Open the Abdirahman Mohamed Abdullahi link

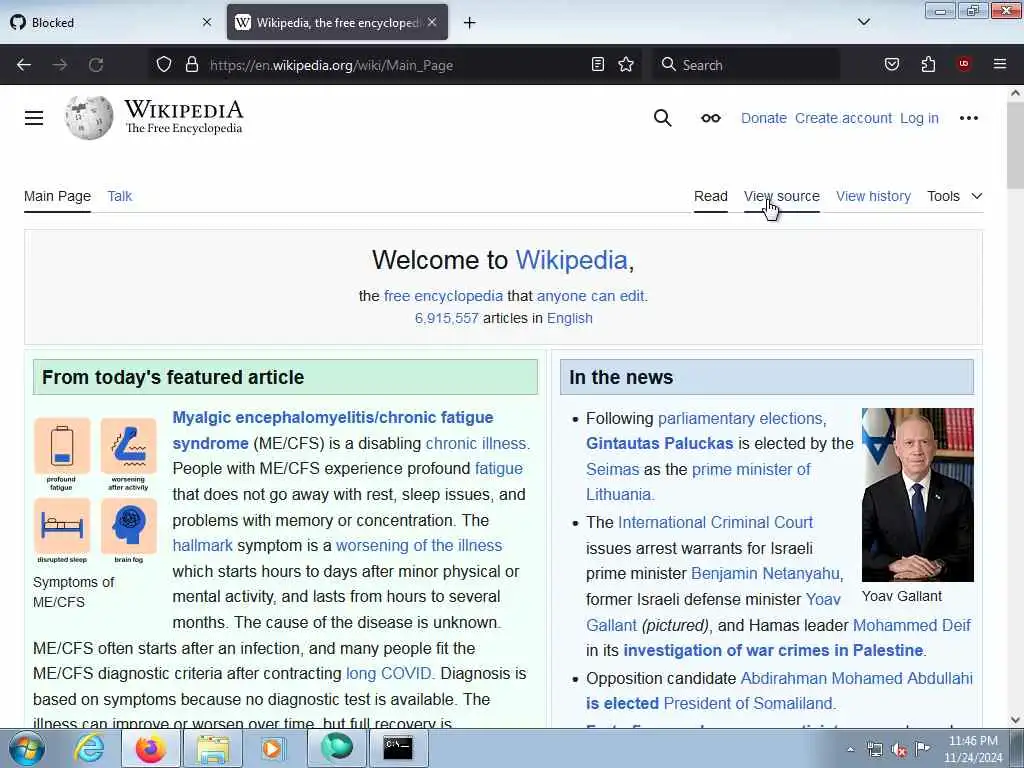point(856,679)
